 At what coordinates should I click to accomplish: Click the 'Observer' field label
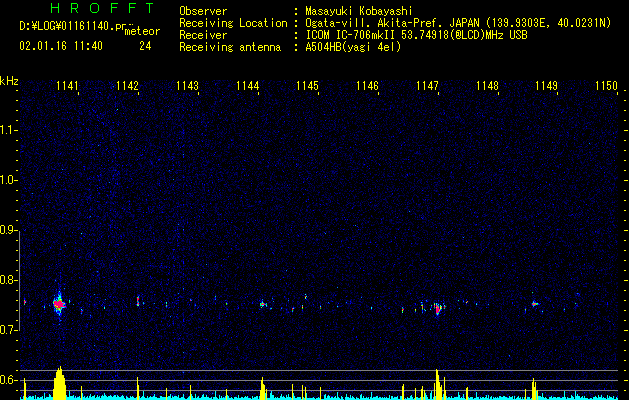203,11
